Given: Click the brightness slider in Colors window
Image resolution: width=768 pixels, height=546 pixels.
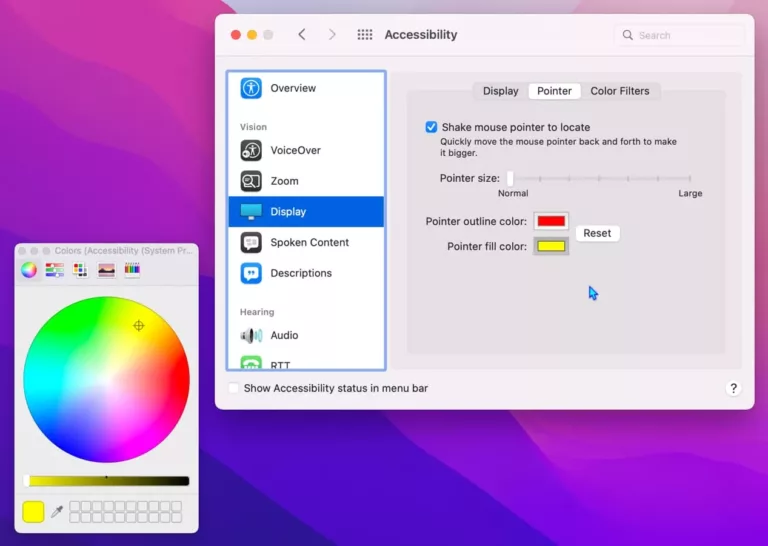Looking at the screenshot, I should [x=106, y=481].
